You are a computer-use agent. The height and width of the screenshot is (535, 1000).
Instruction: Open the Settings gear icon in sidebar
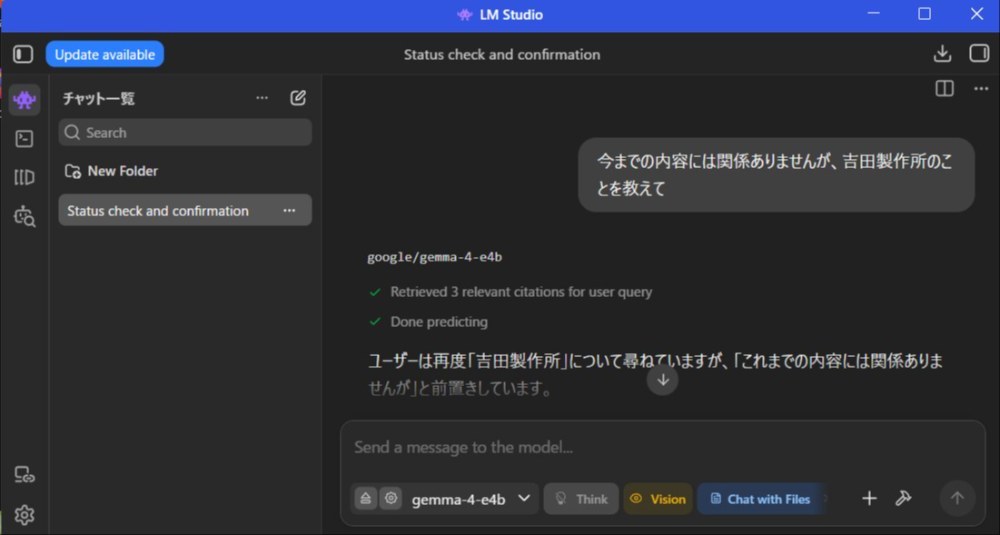pos(24,515)
